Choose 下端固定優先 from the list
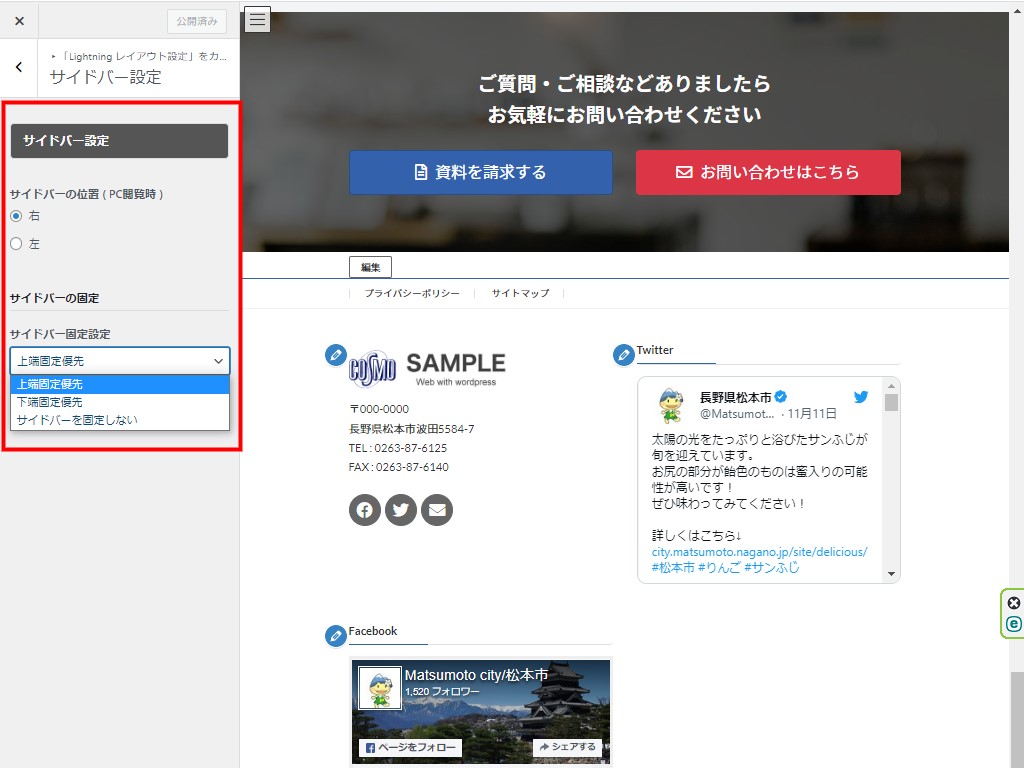The image size is (1024, 768). click(50, 402)
